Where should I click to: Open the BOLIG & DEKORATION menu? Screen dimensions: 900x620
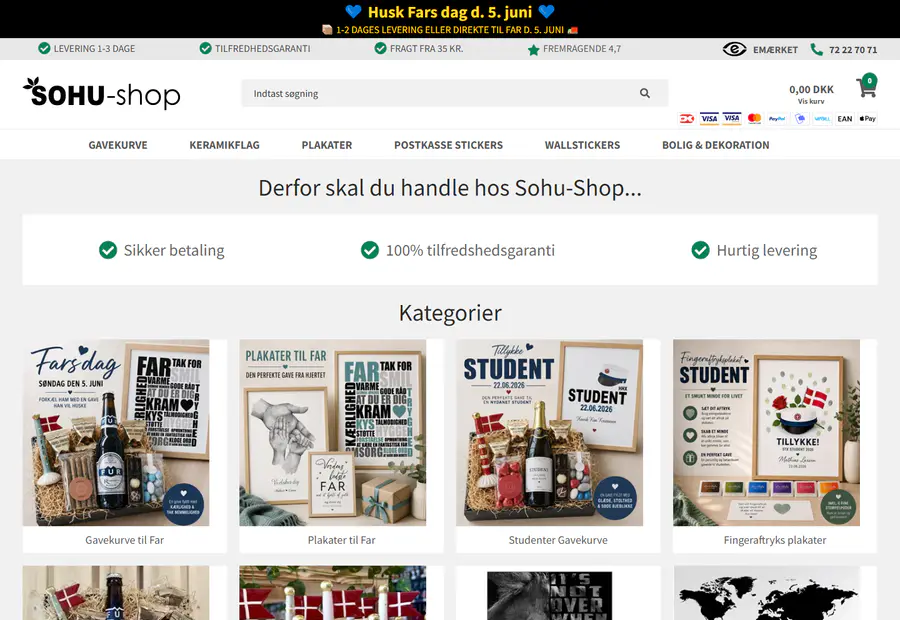pyautogui.click(x=716, y=145)
